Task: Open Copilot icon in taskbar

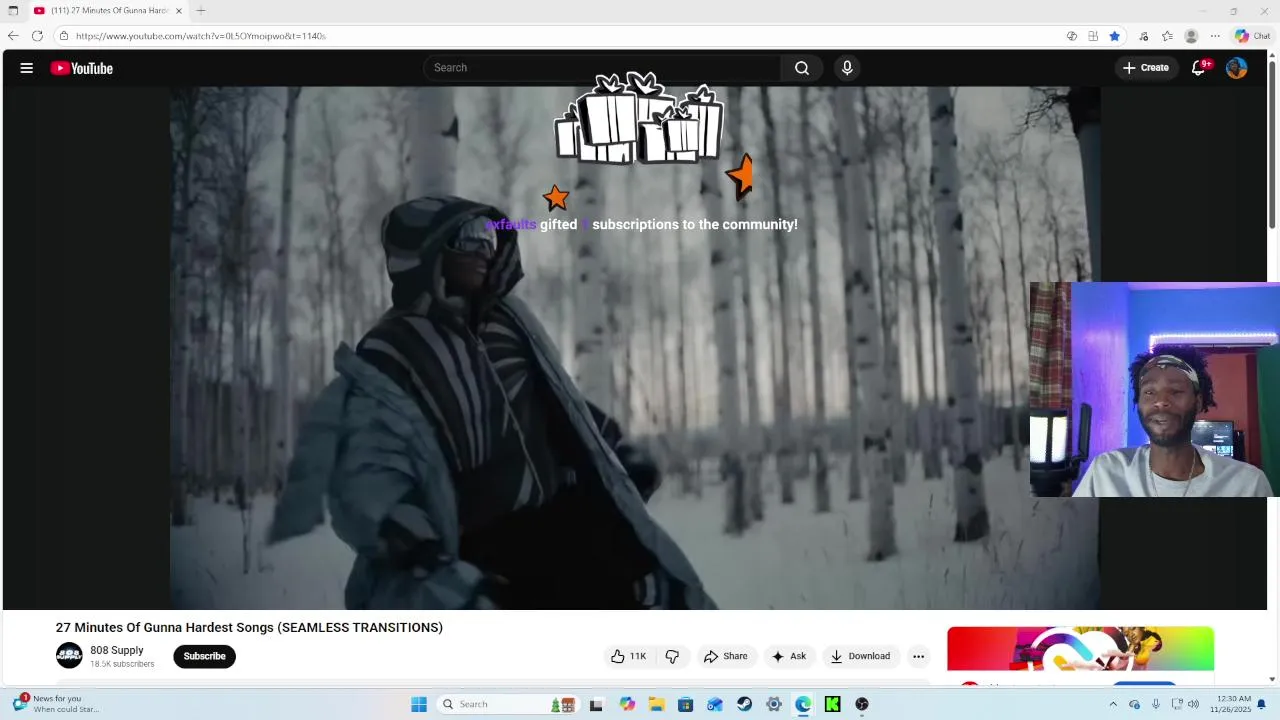Action: click(x=627, y=704)
